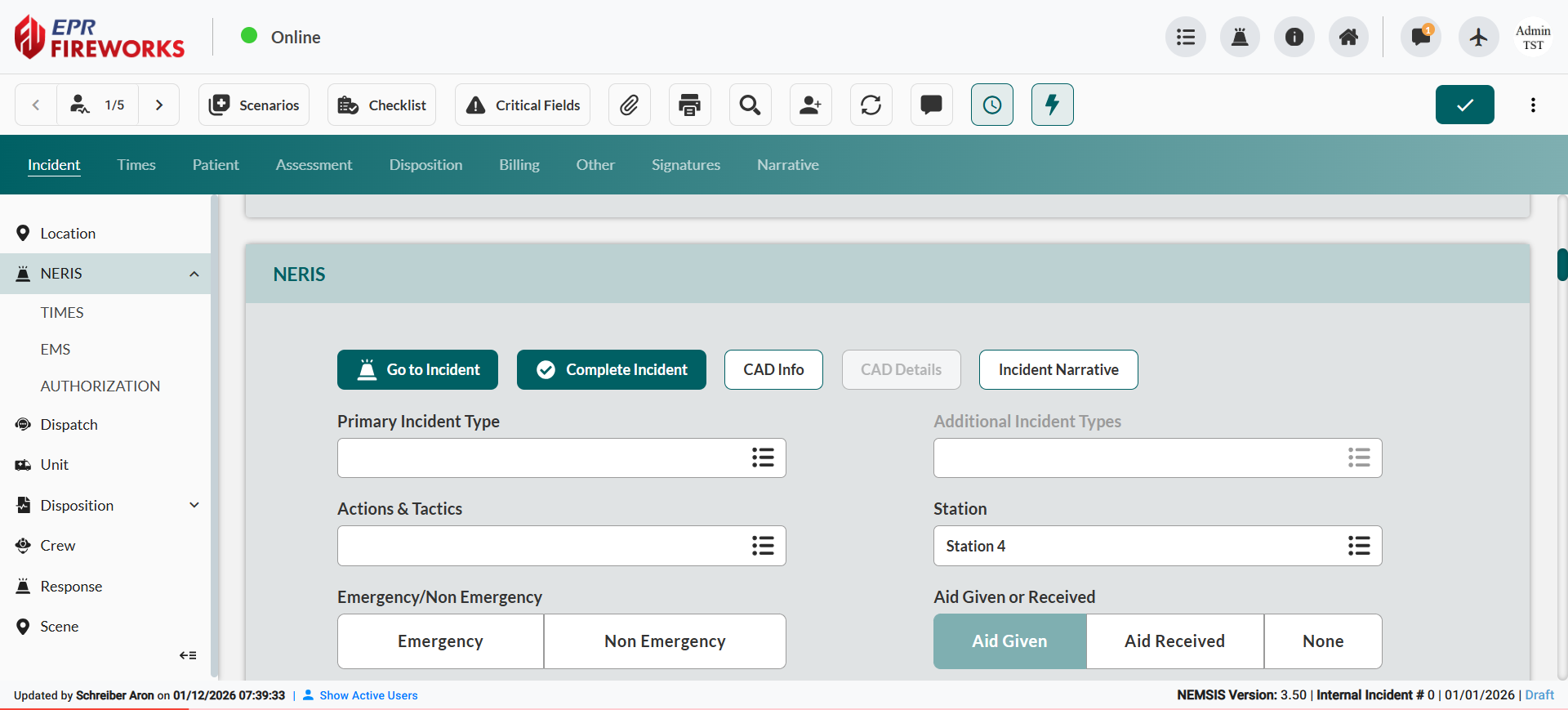The width and height of the screenshot is (1568, 710).
Task: Click the paperclip attachments icon
Action: coord(629,105)
